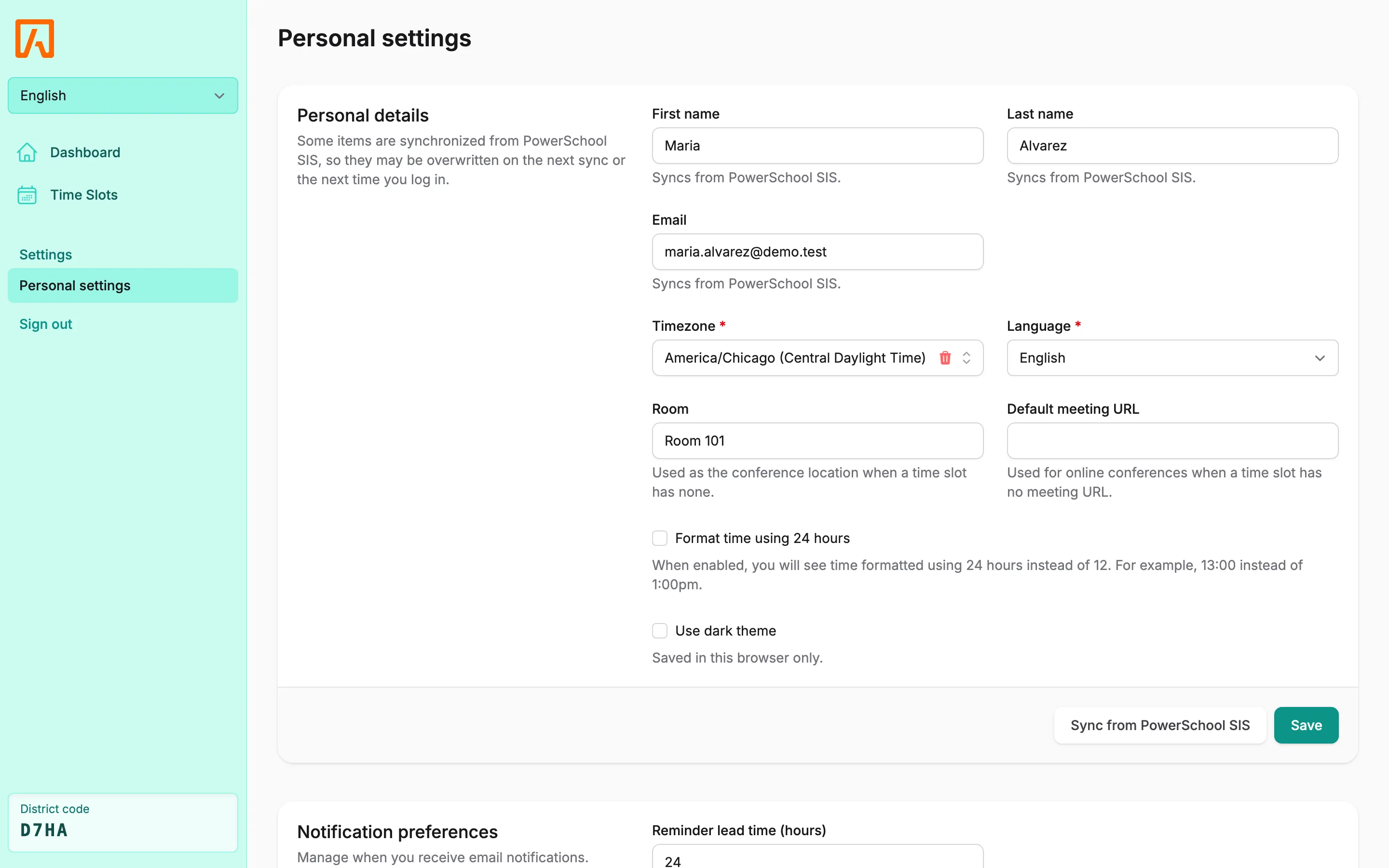Focus the First name field
This screenshot has height=868, width=1389.
[817, 146]
